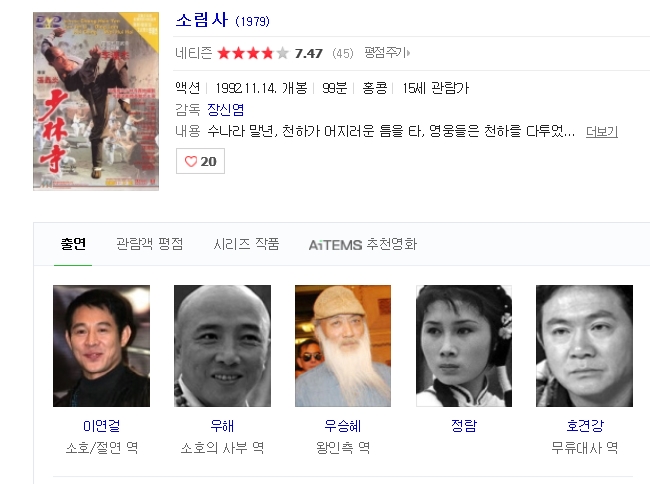Open the 우승혜 name link
Viewport: 650px width, 484px height.
(343, 426)
